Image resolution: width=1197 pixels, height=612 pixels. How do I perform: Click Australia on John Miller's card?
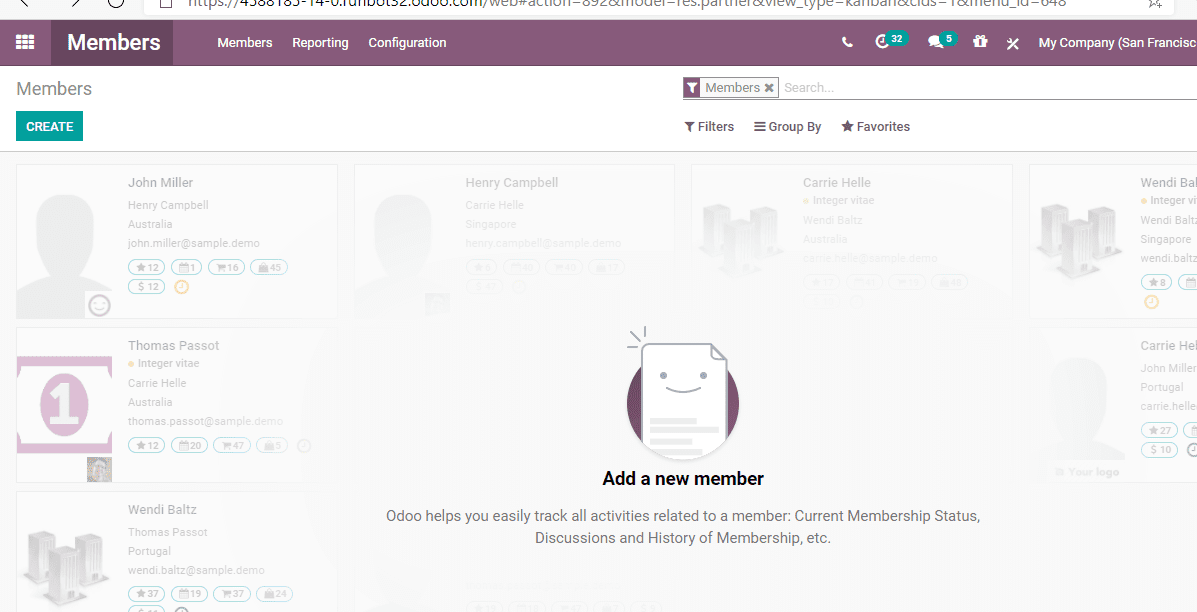click(150, 224)
